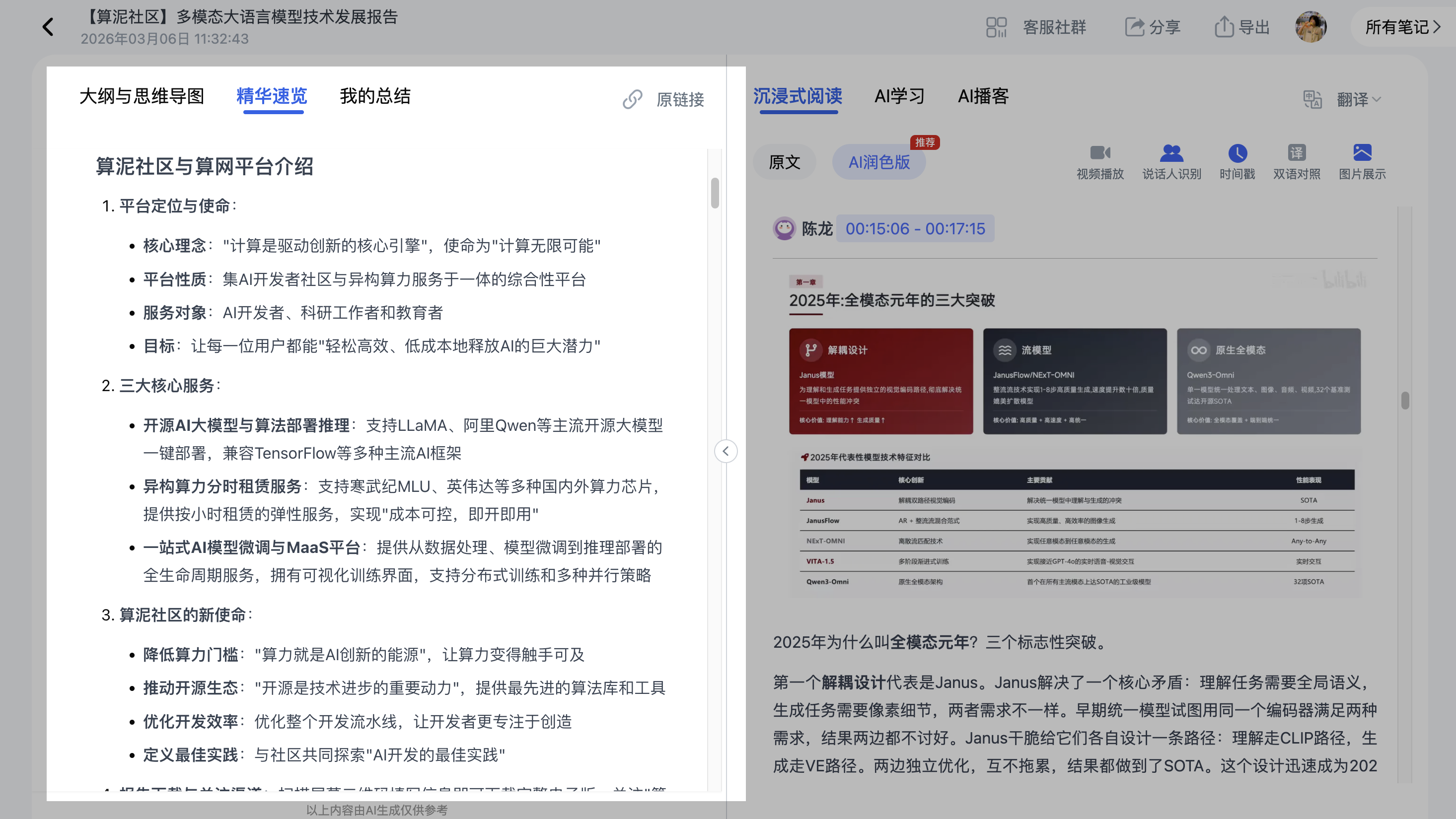Click the 核心理念 bullet text
The width and height of the screenshot is (1456, 819).
pos(372,246)
